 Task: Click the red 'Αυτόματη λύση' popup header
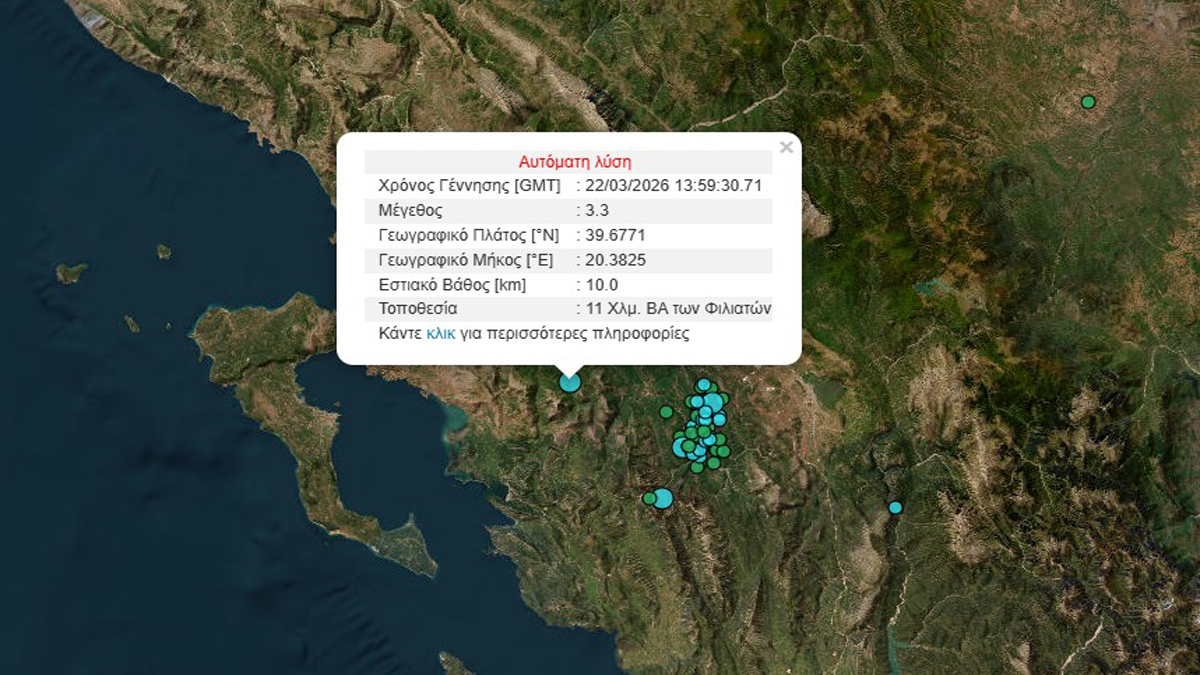[574, 161]
